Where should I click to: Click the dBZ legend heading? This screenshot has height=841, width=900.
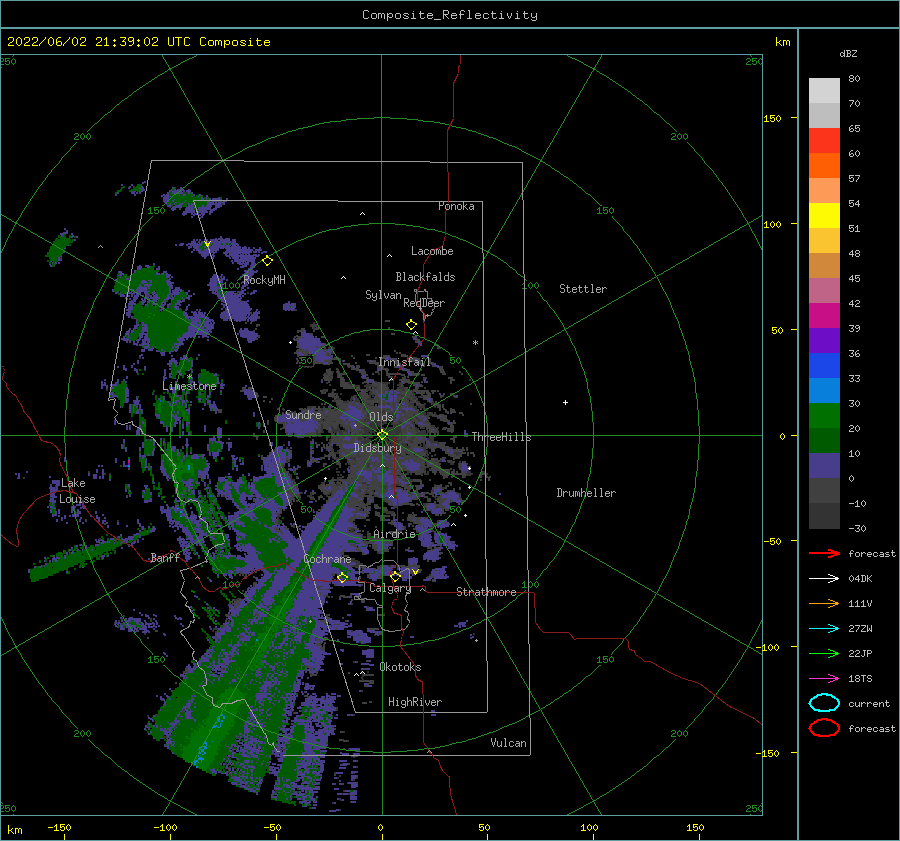(x=848, y=54)
